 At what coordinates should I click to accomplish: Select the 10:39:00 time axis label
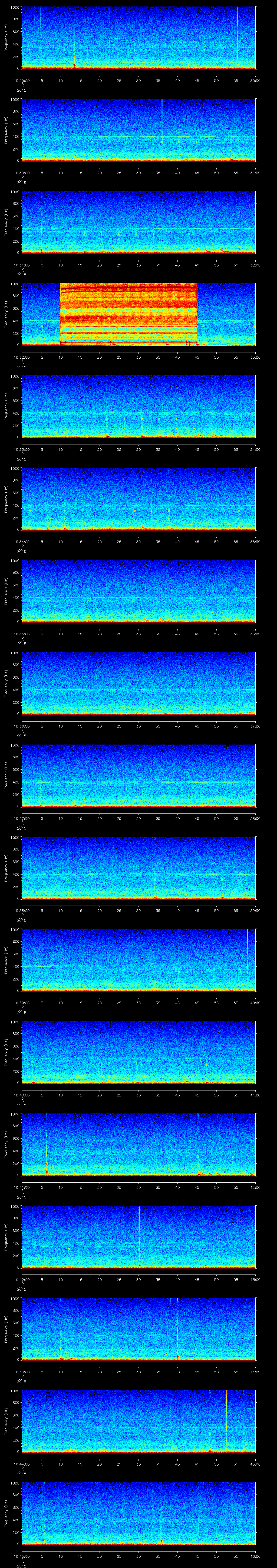(21, 1003)
